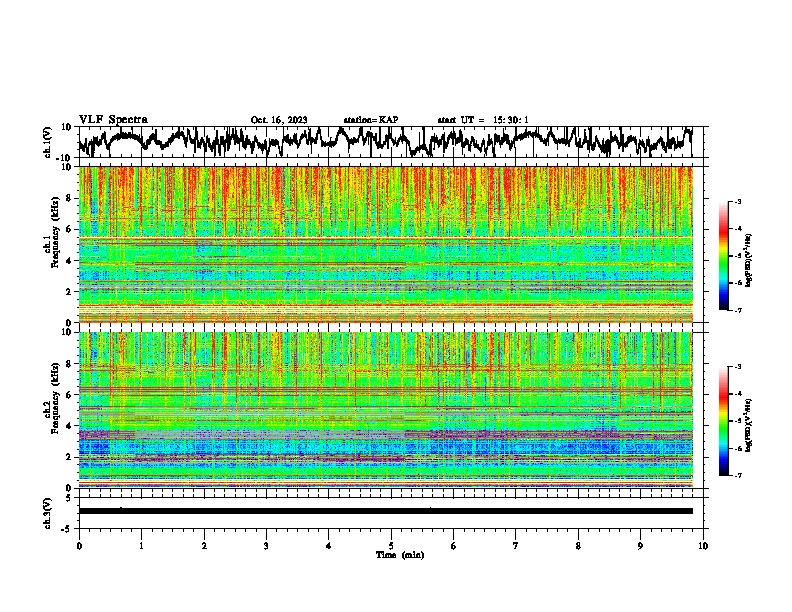Click the "-5" tick on ch.3 voltage axis
This screenshot has height=612, width=792.
pos(67,529)
